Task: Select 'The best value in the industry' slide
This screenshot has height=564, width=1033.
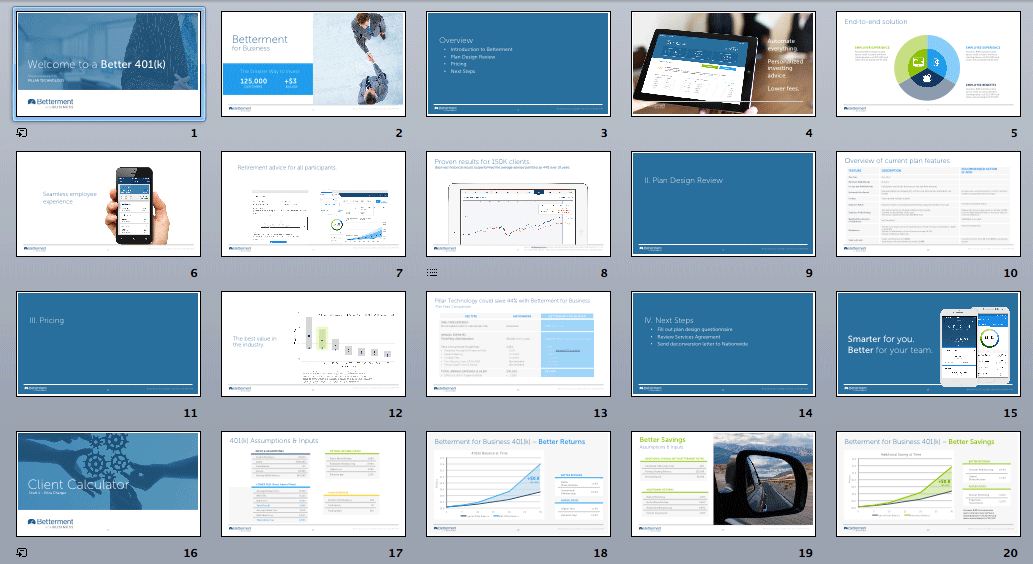Action: click(314, 344)
